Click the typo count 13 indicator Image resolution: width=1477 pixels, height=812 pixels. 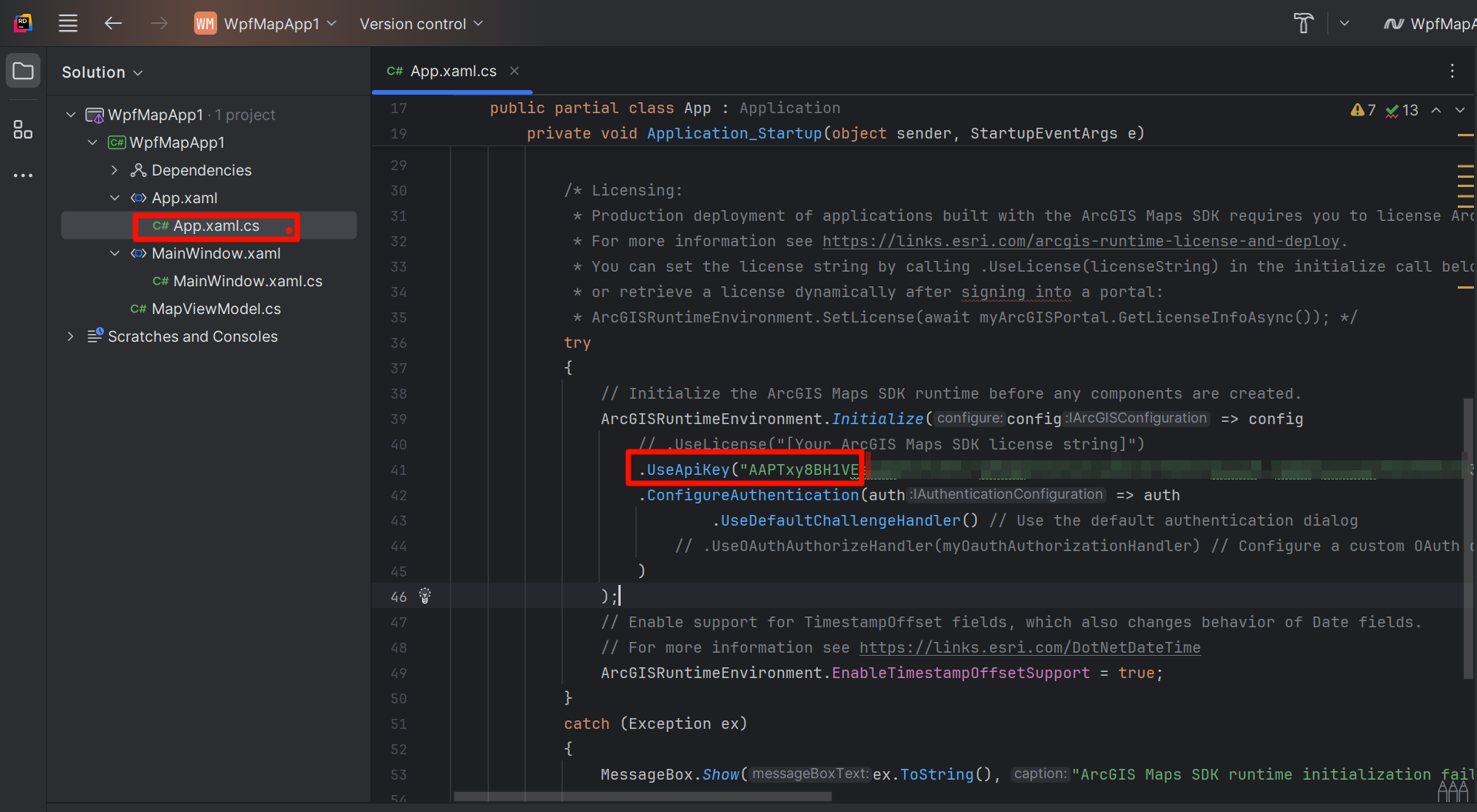point(1402,110)
